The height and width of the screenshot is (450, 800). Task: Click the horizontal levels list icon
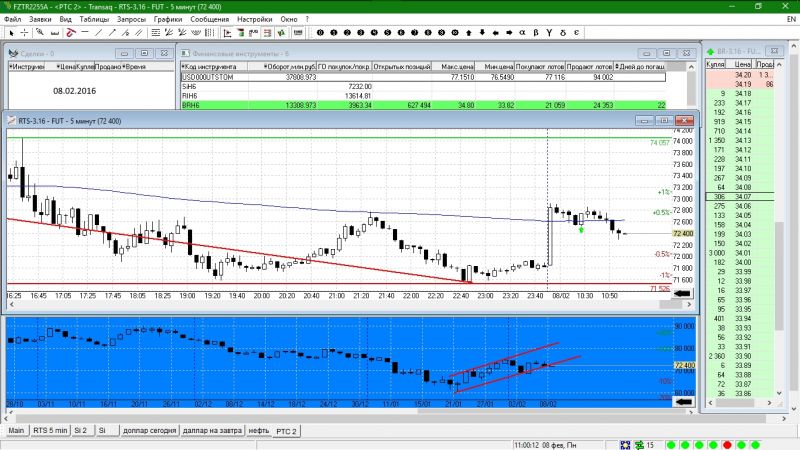[156, 33]
